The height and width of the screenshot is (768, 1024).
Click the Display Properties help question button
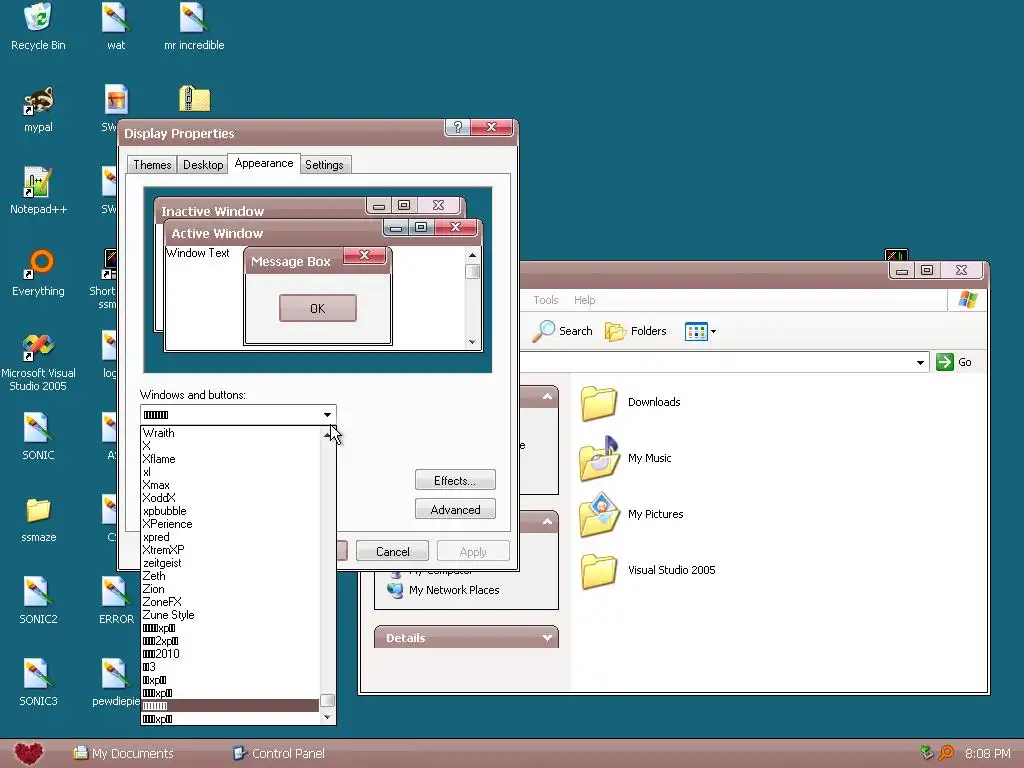pyautogui.click(x=458, y=127)
